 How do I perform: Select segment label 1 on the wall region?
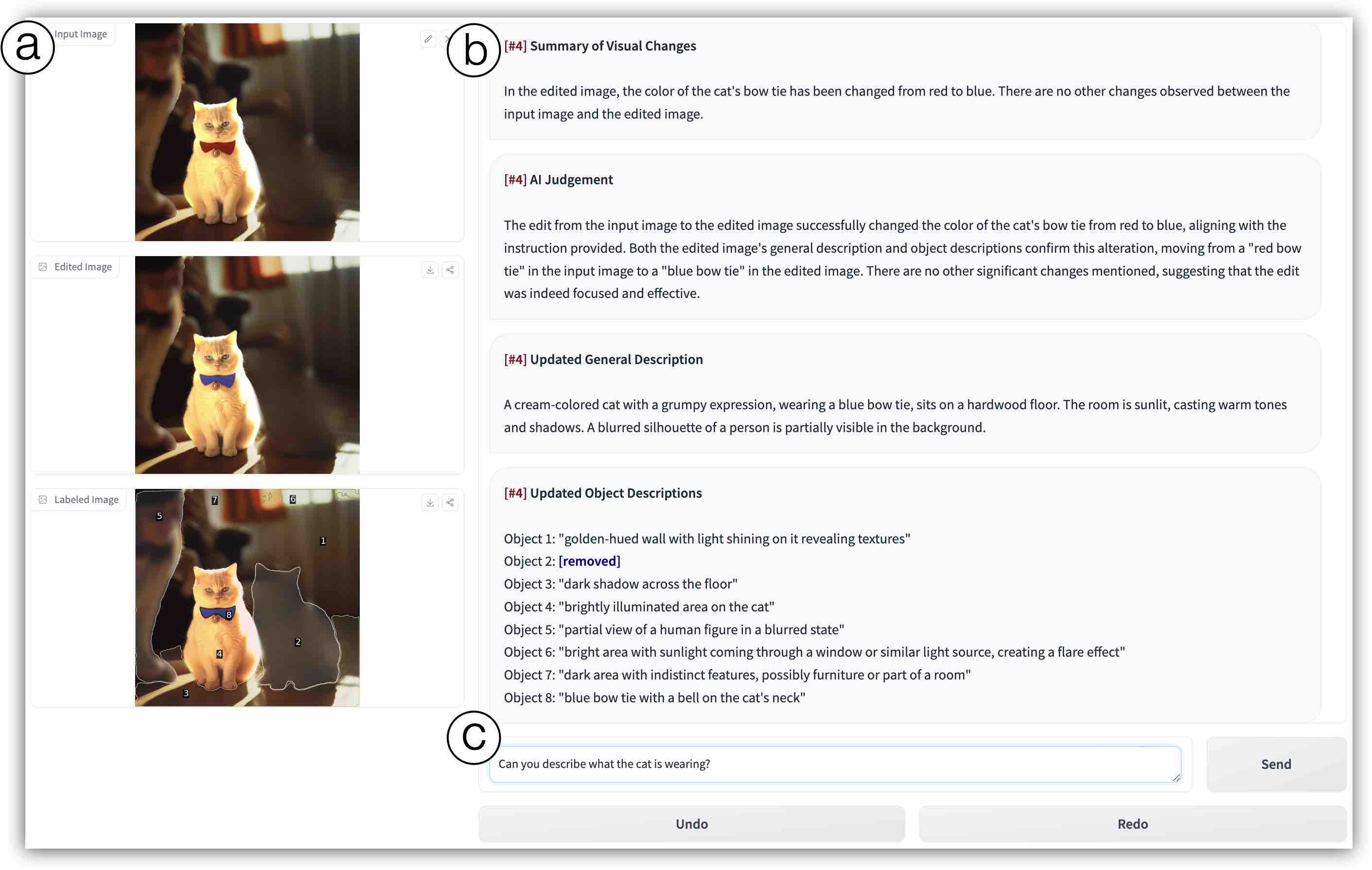pos(323,540)
